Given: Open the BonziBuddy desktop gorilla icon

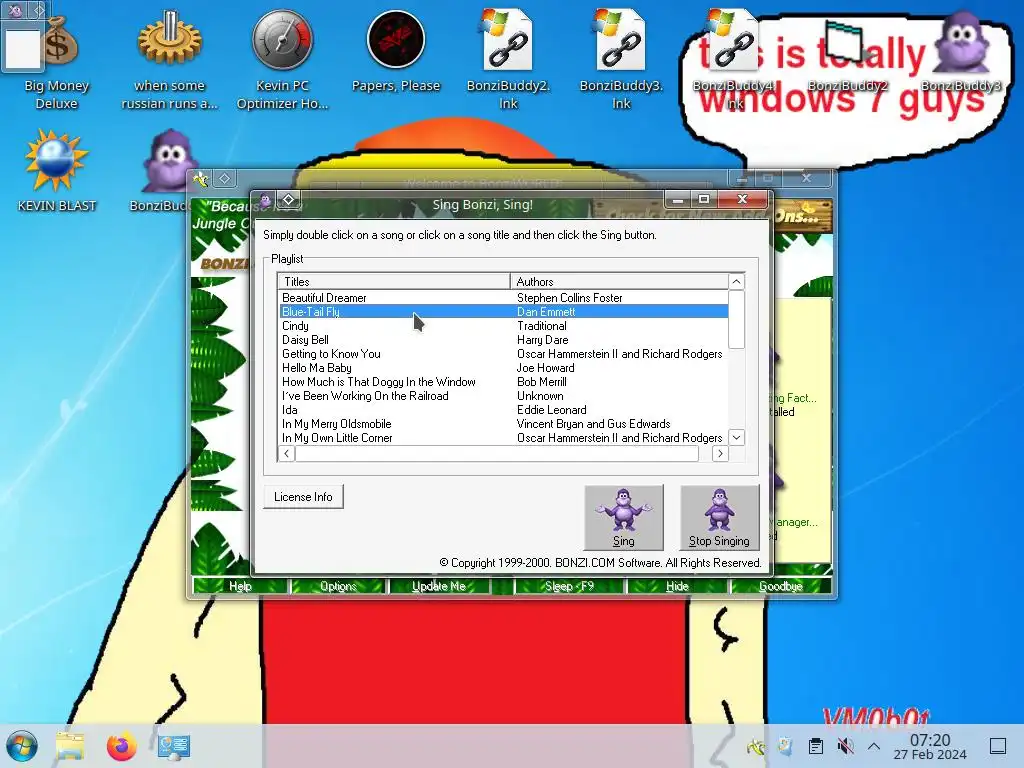Looking at the screenshot, I should pos(169,161).
